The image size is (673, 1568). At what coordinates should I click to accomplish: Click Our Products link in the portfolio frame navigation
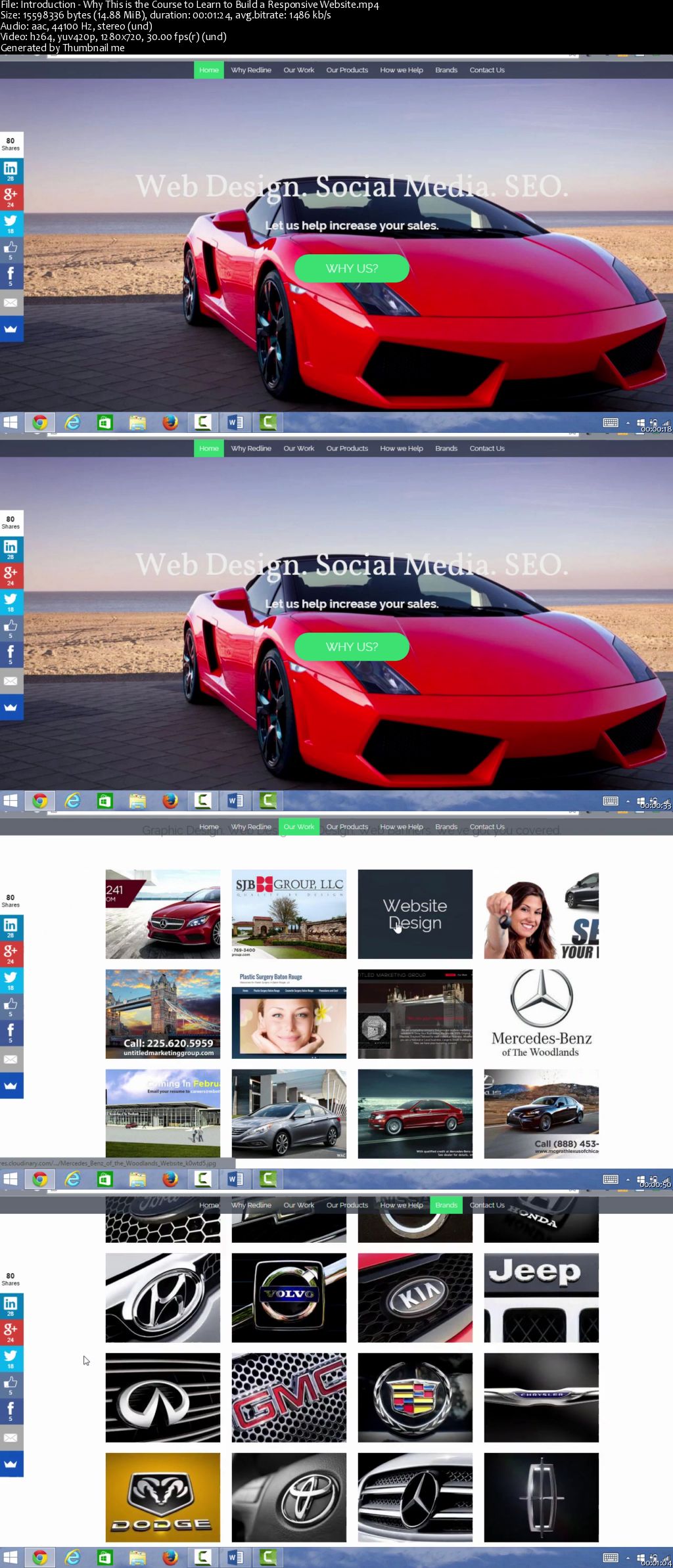[x=347, y=827]
